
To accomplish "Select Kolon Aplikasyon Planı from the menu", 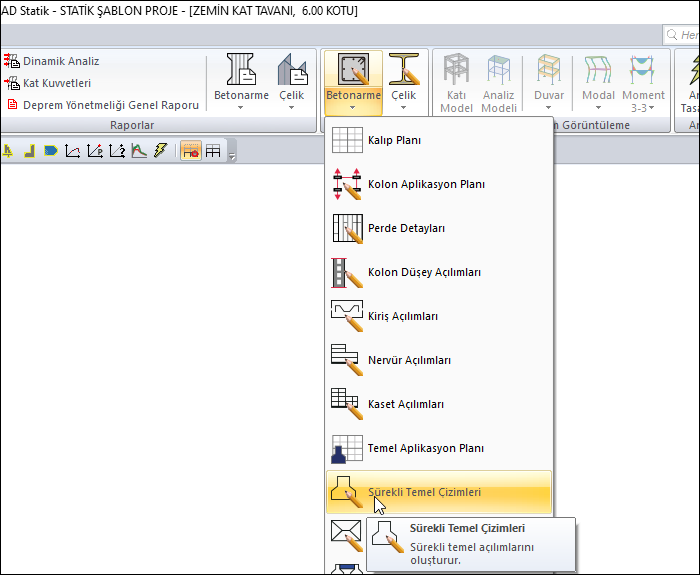I will [425, 184].
